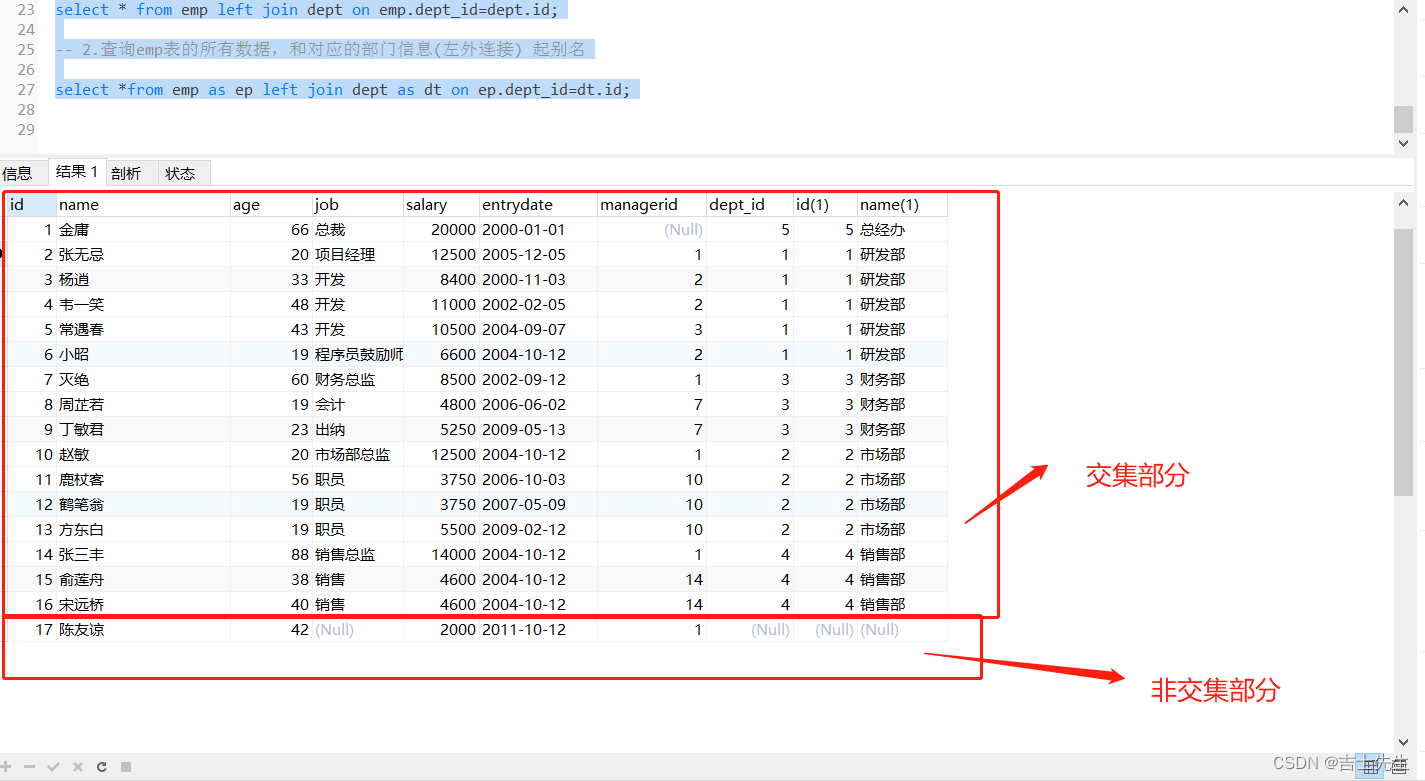Image resolution: width=1425 pixels, height=781 pixels.
Task: Click the discard changes X icon
Action: point(78,767)
